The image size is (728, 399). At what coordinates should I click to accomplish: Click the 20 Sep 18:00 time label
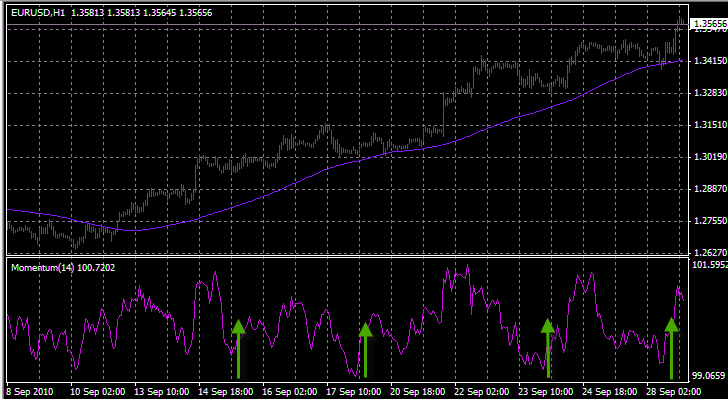coord(418,391)
